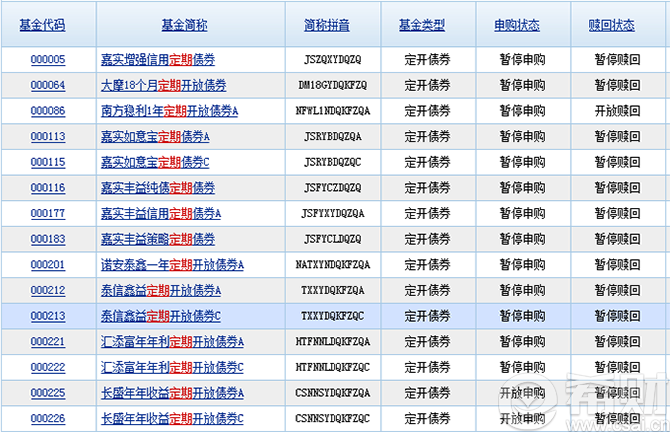Select pinyin cell DM18GYDQKFZQ
The width and height of the screenshot is (670, 432).
coord(332,85)
